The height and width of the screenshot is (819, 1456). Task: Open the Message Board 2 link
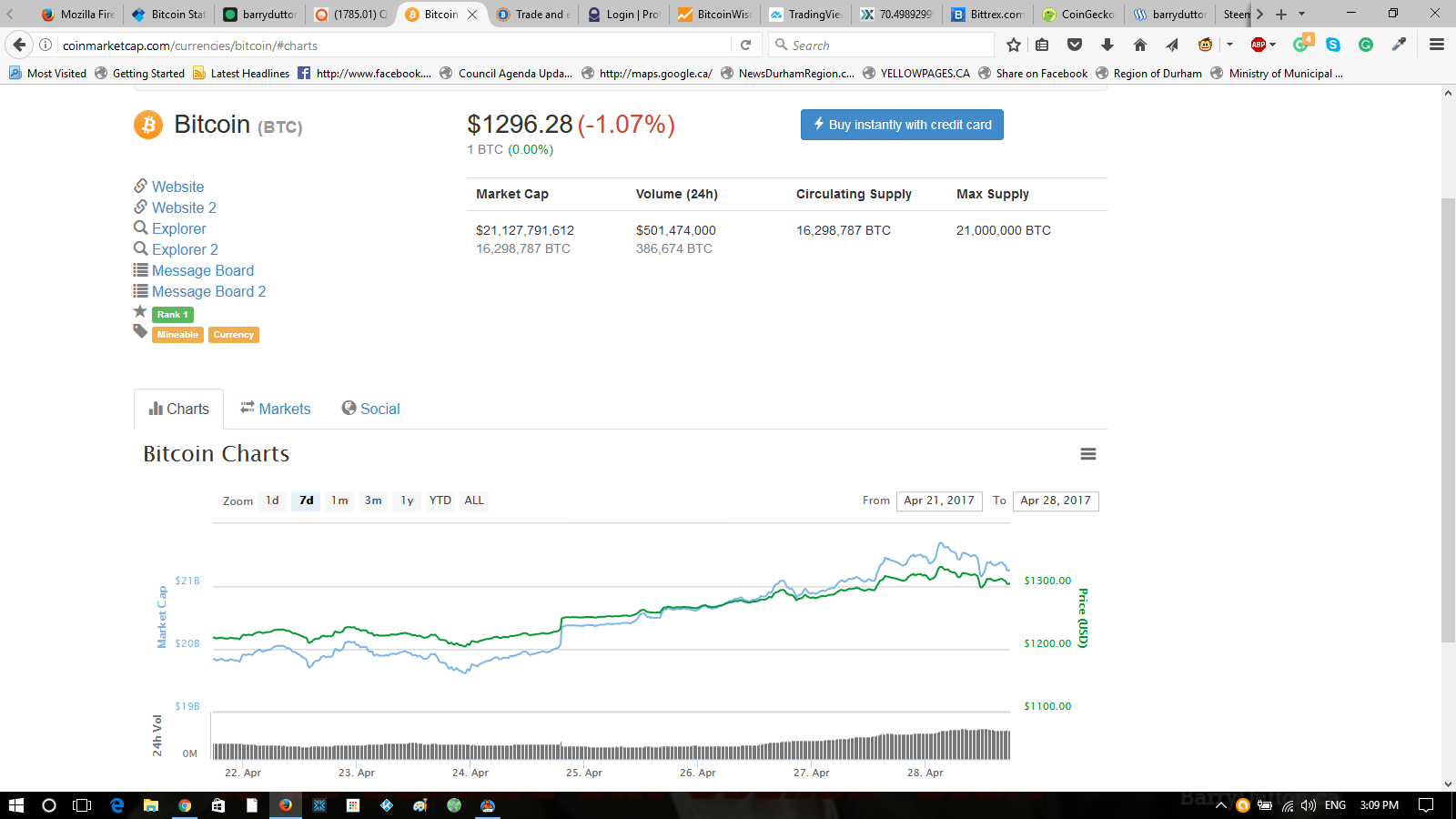pyautogui.click(x=208, y=291)
